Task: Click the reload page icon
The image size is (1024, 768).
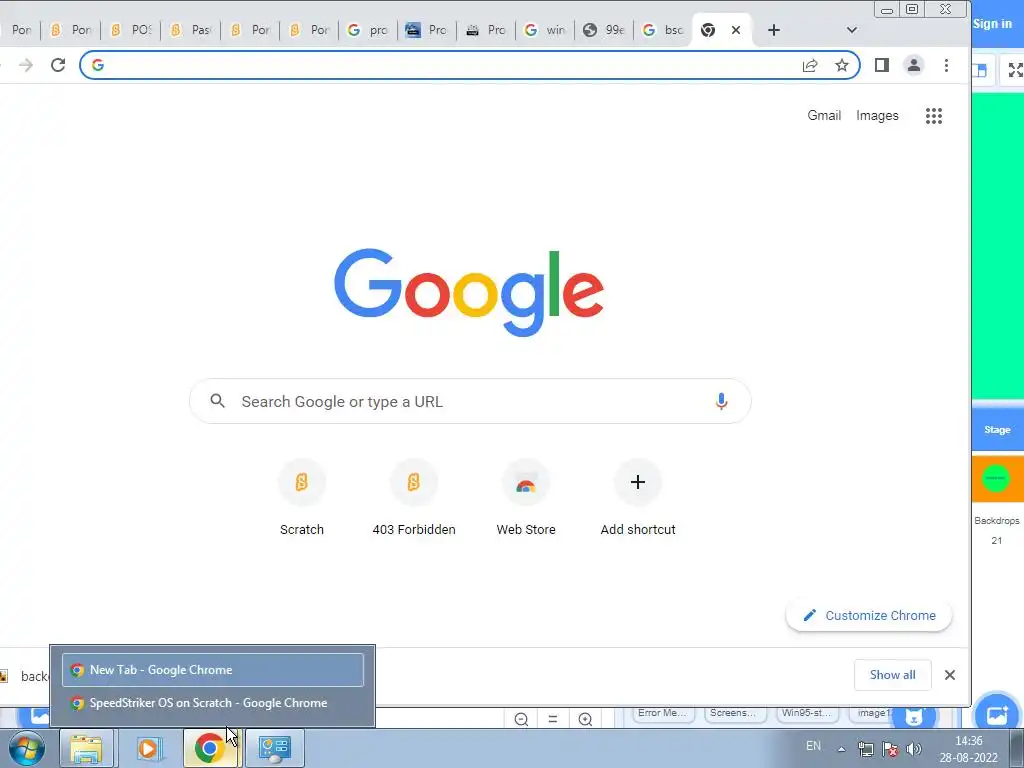Action: (58, 65)
